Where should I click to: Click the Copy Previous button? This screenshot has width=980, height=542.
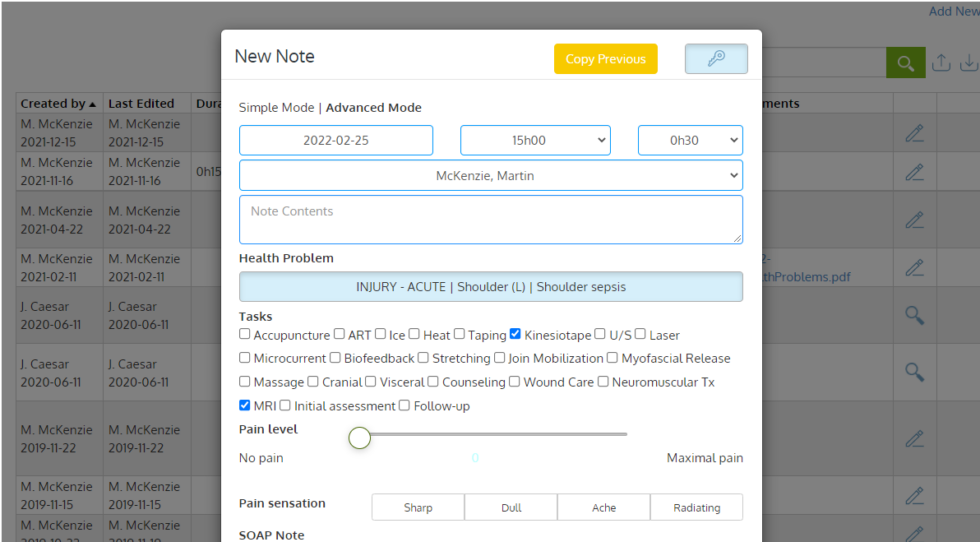[606, 59]
